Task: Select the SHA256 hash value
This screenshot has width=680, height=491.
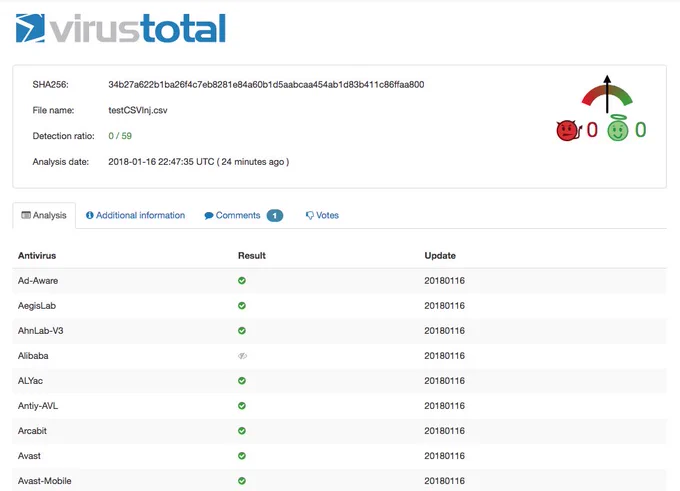Action: point(266,85)
